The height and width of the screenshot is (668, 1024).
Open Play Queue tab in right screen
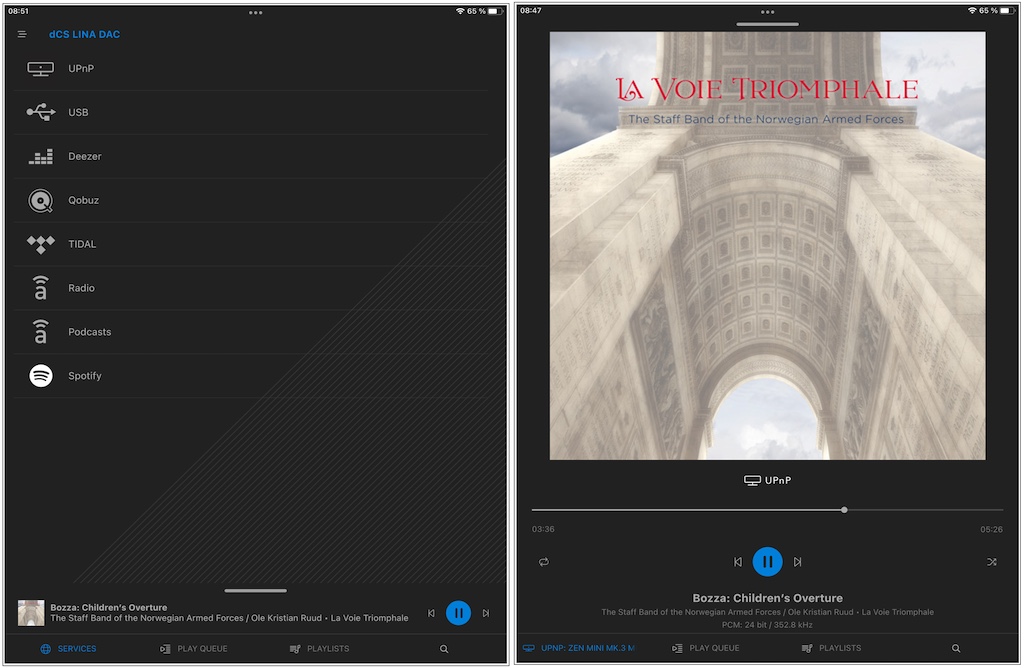[706, 648]
